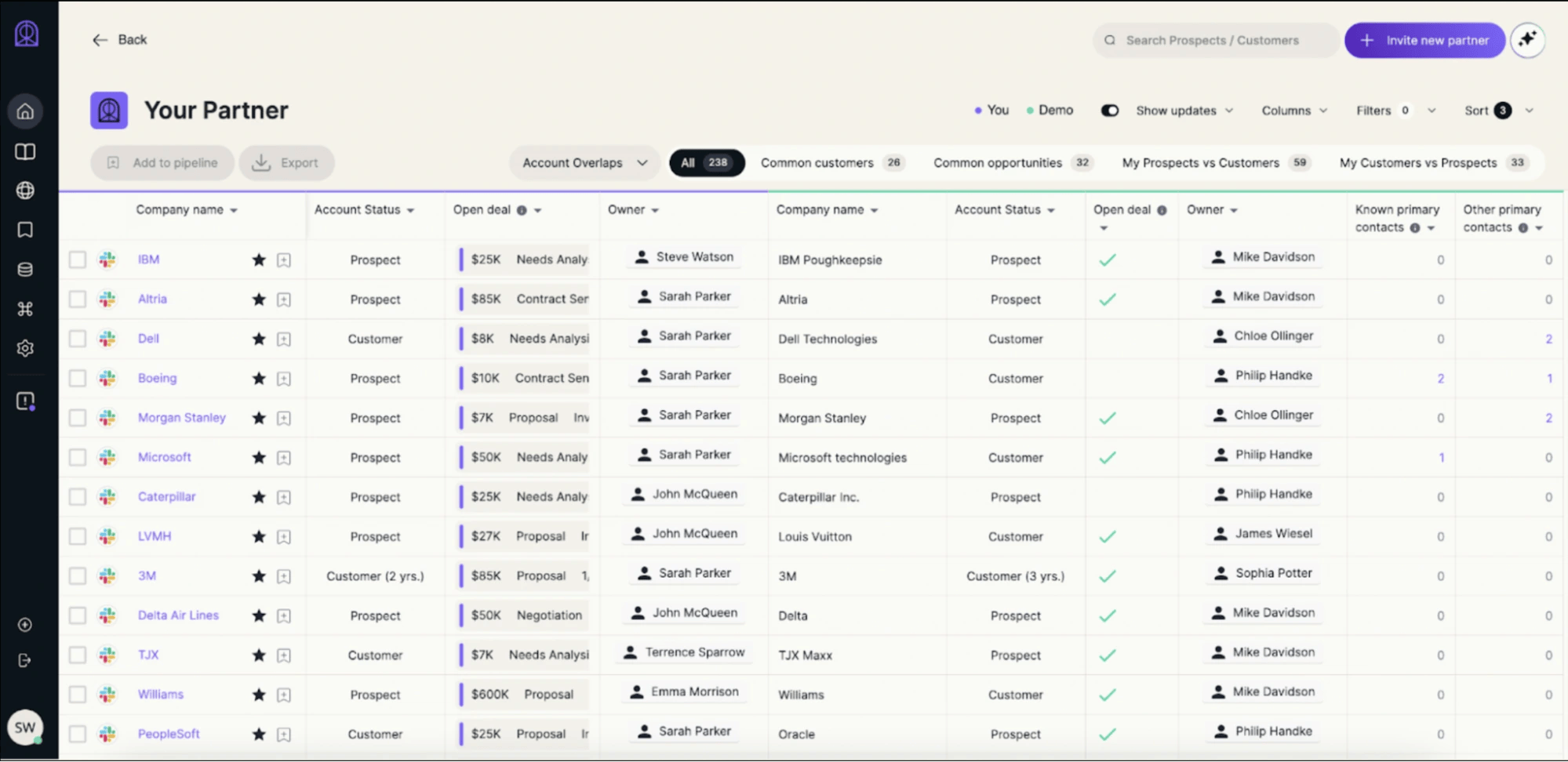Click the sparkle AI assistant icon
1568x762 pixels.
tap(1527, 40)
